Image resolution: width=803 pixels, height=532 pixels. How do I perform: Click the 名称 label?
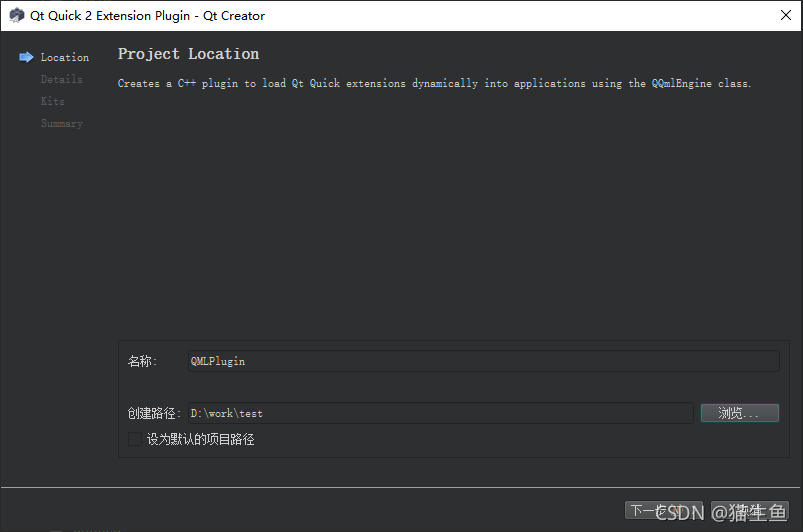pyautogui.click(x=142, y=361)
